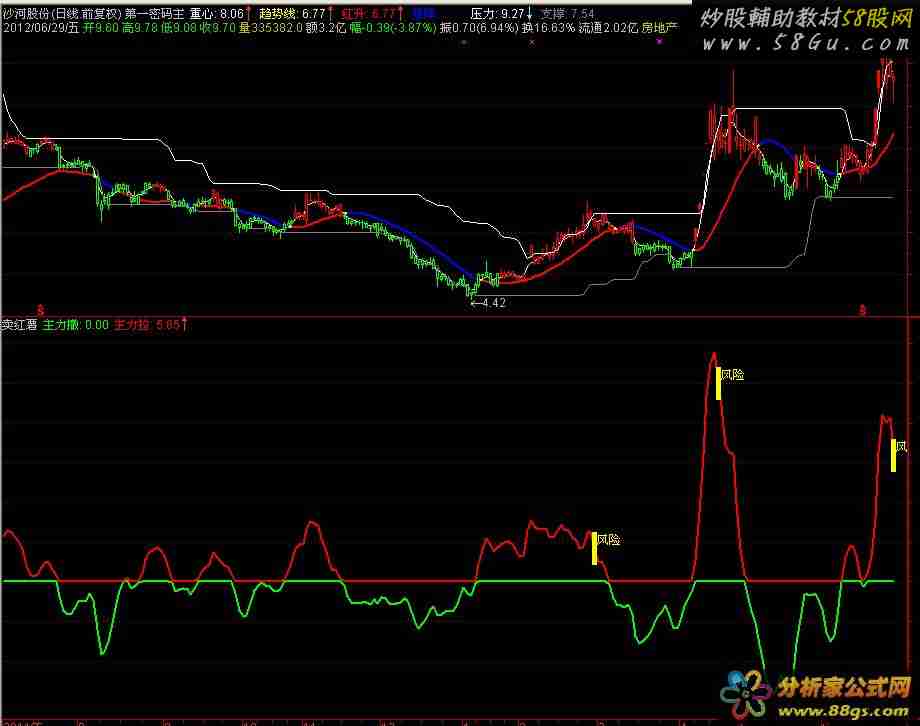
Task: Click the cut-off 风 marker at the chart's right edge
Action: click(x=902, y=447)
